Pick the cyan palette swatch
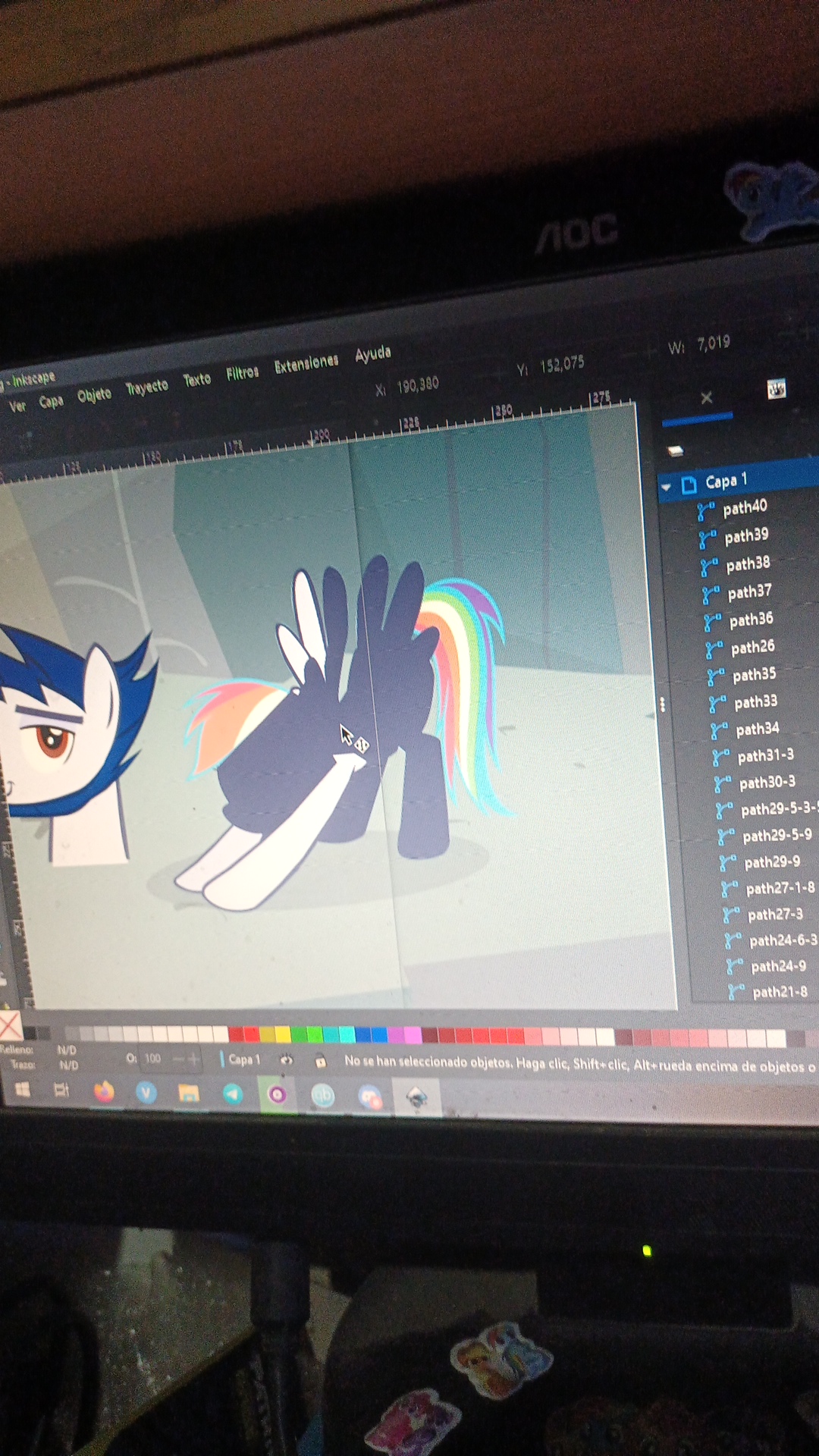819x1456 pixels. coord(347,1034)
